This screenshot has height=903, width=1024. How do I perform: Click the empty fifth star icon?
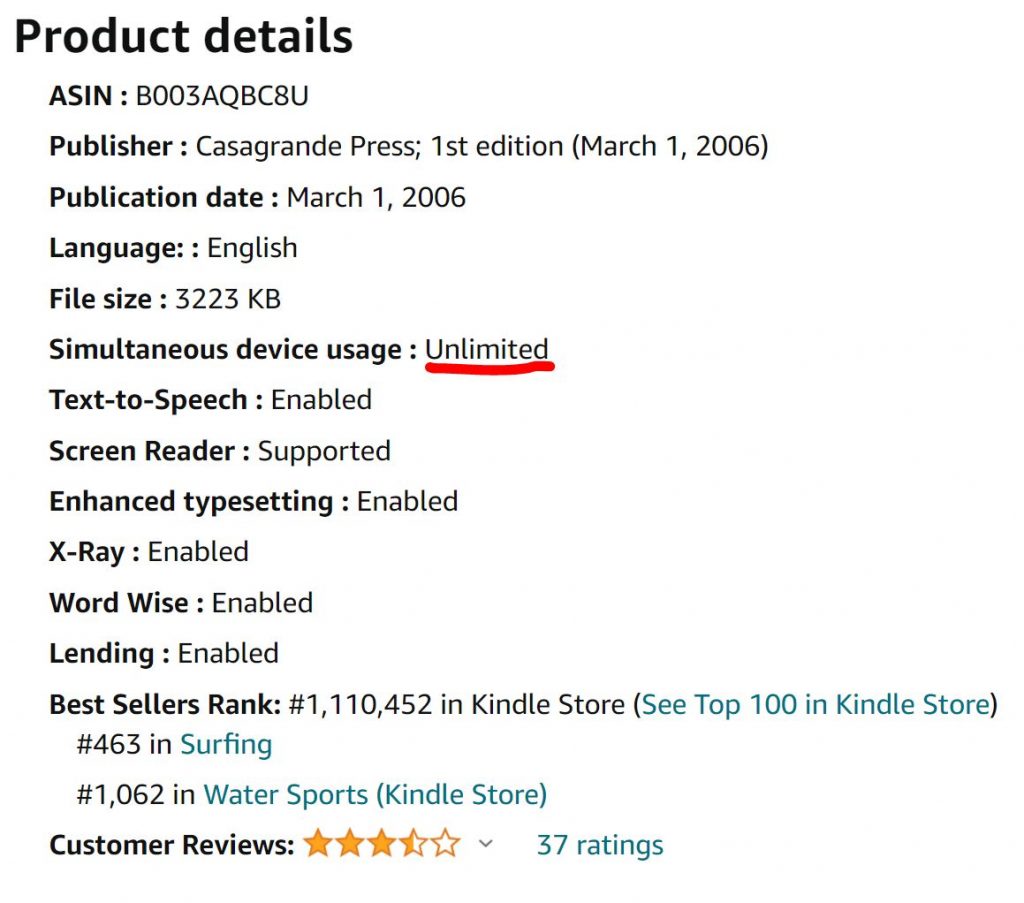pos(443,843)
